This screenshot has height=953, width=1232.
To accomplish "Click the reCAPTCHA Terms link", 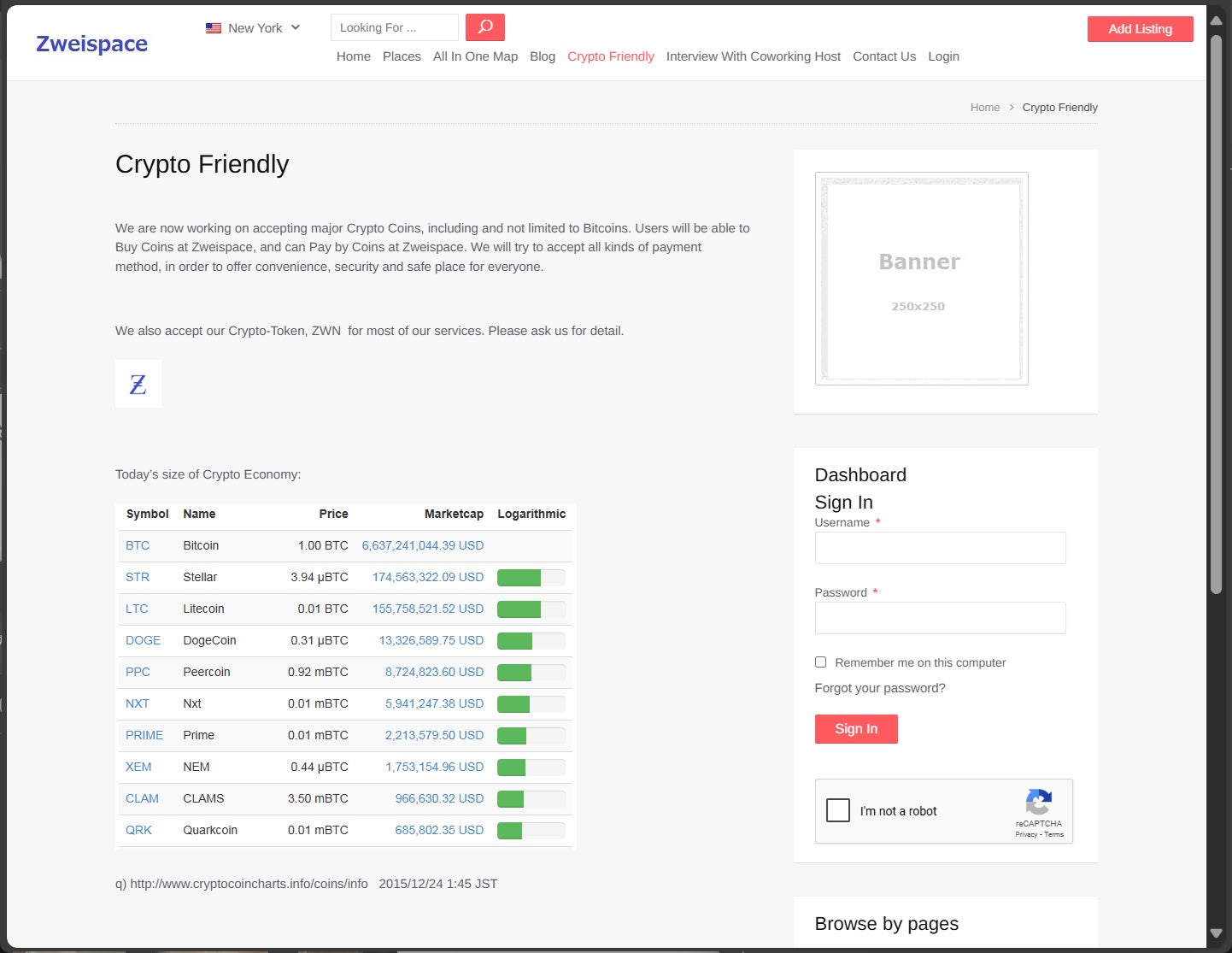I will click(x=1054, y=835).
